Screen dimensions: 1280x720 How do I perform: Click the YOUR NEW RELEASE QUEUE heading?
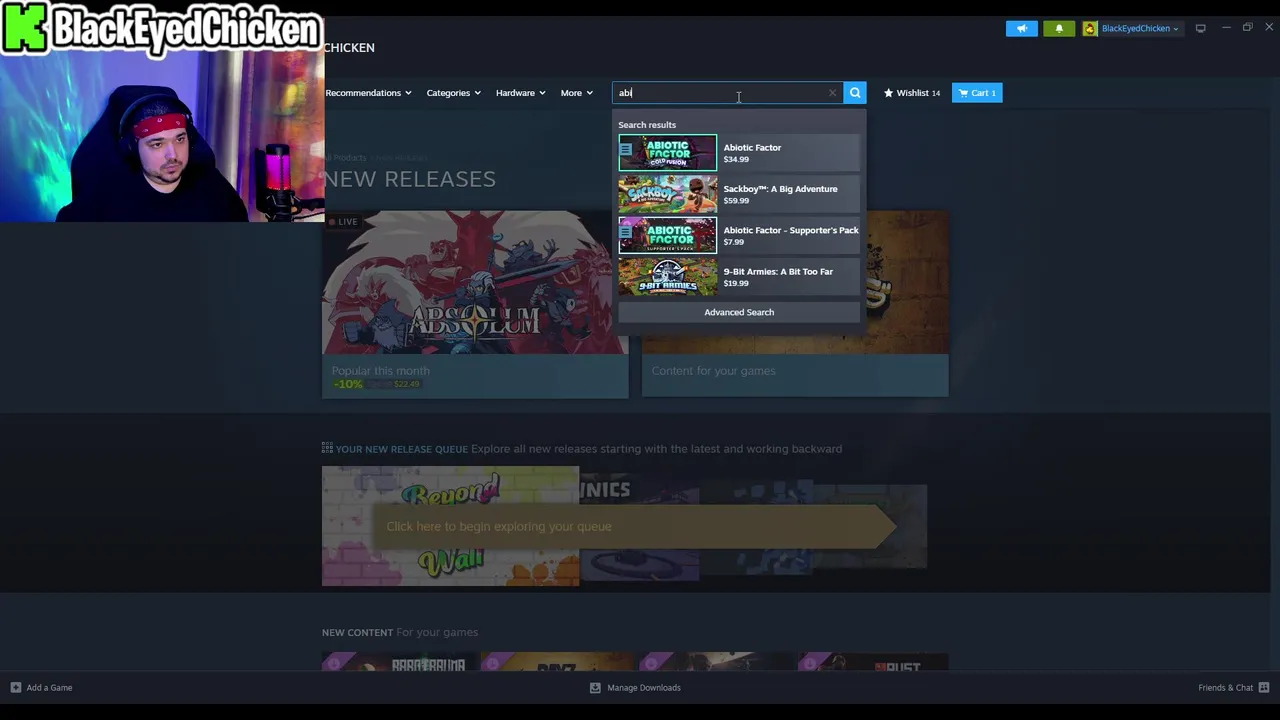(402, 449)
